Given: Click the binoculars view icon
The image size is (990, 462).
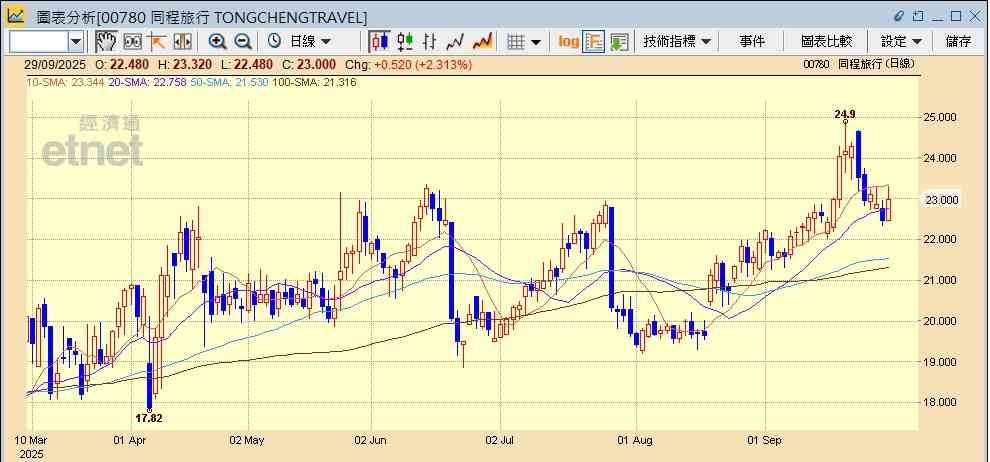Looking at the screenshot, I should click(133, 42).
